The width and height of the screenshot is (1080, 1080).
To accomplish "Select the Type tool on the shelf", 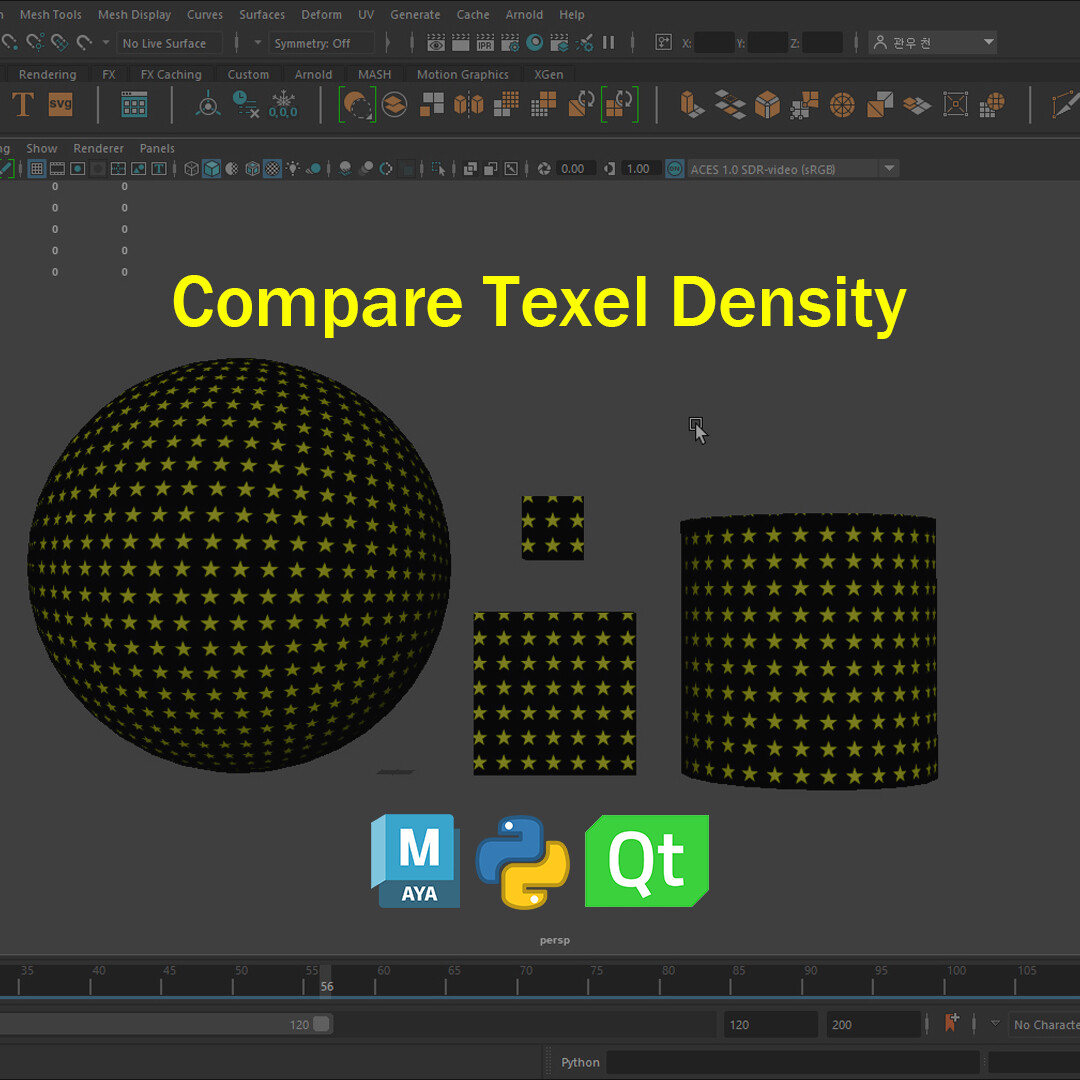I will pyautogui.click(x=23, y=104).
